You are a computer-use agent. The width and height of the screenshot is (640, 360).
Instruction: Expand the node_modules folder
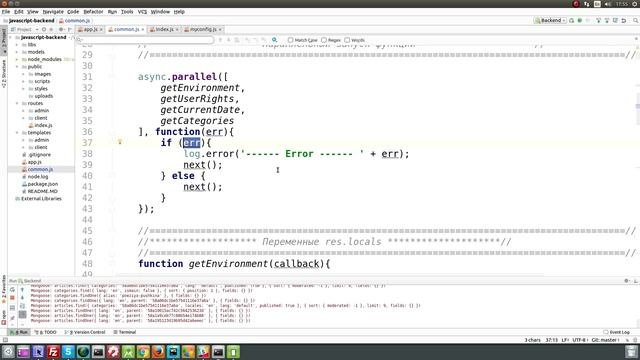click(18, 59)
